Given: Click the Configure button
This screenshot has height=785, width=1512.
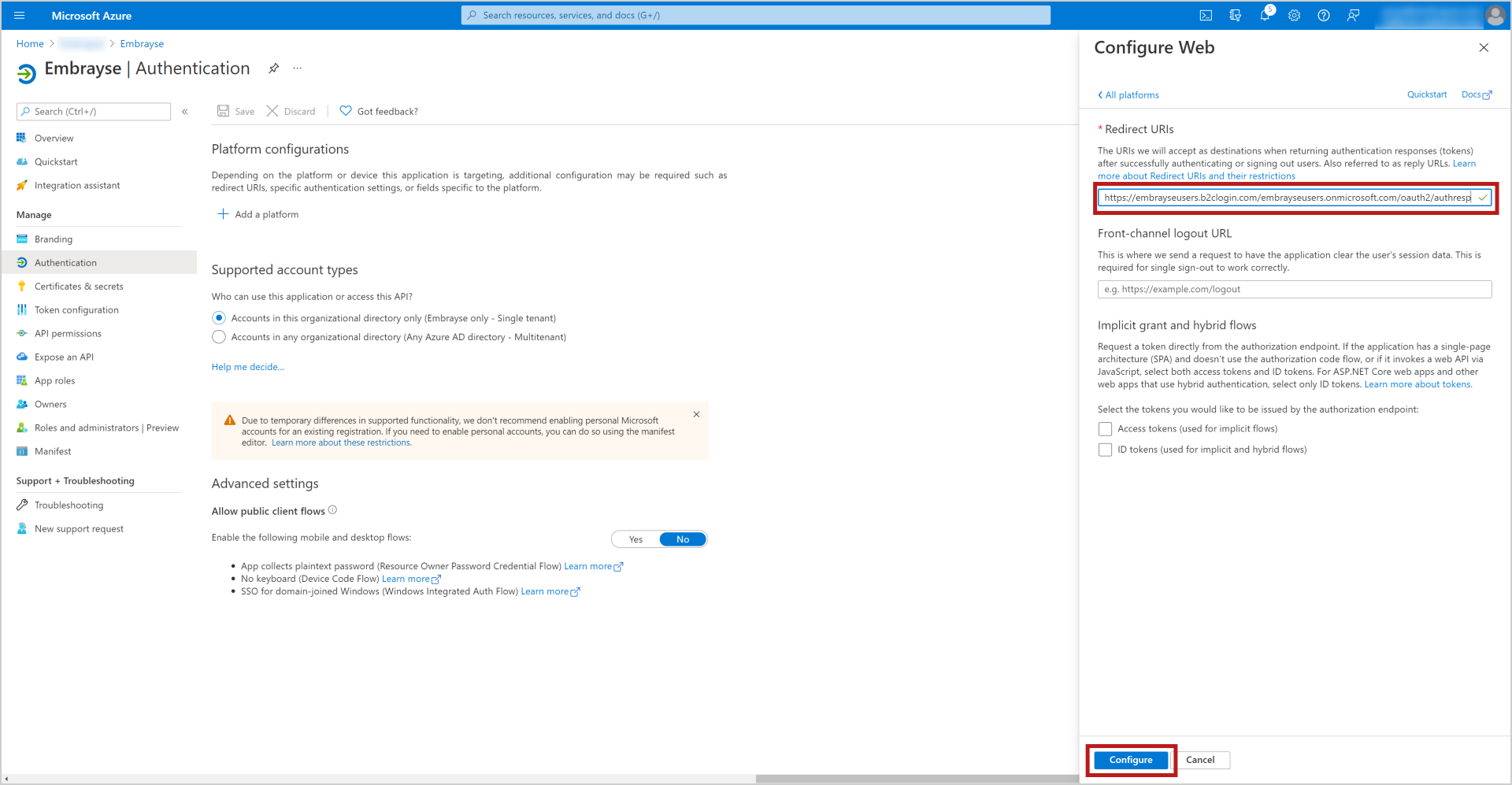Looking at the screenshot, I should click(1131, 760).
